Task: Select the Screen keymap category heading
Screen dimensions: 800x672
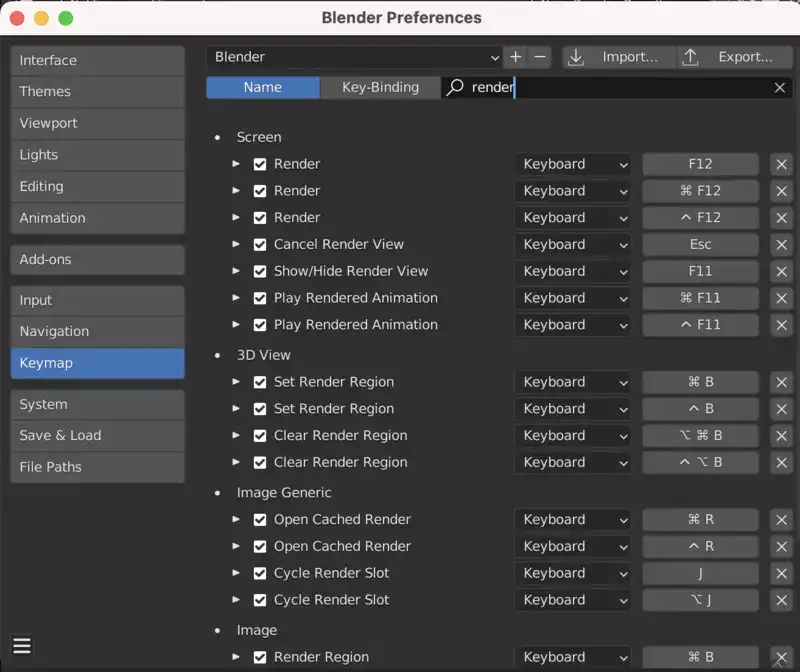Action: (259, 137)
